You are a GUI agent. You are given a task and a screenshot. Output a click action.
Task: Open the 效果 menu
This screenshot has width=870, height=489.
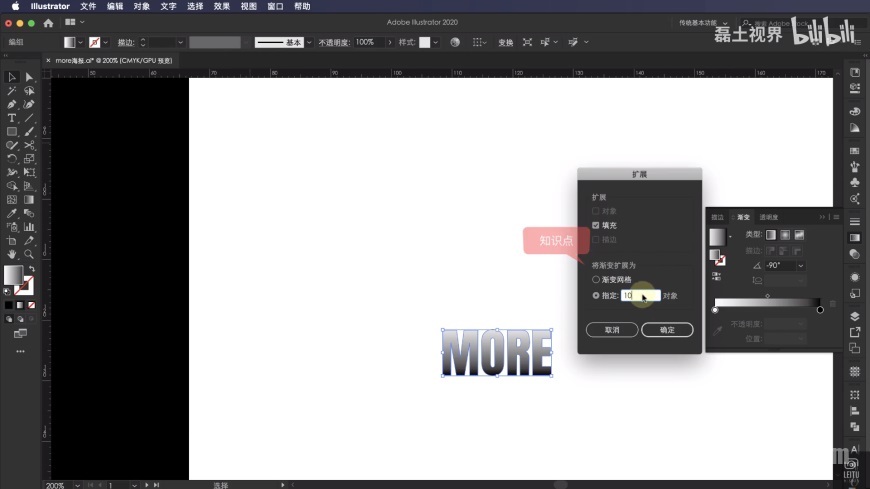pyautogui.click(x=222, y=6)
